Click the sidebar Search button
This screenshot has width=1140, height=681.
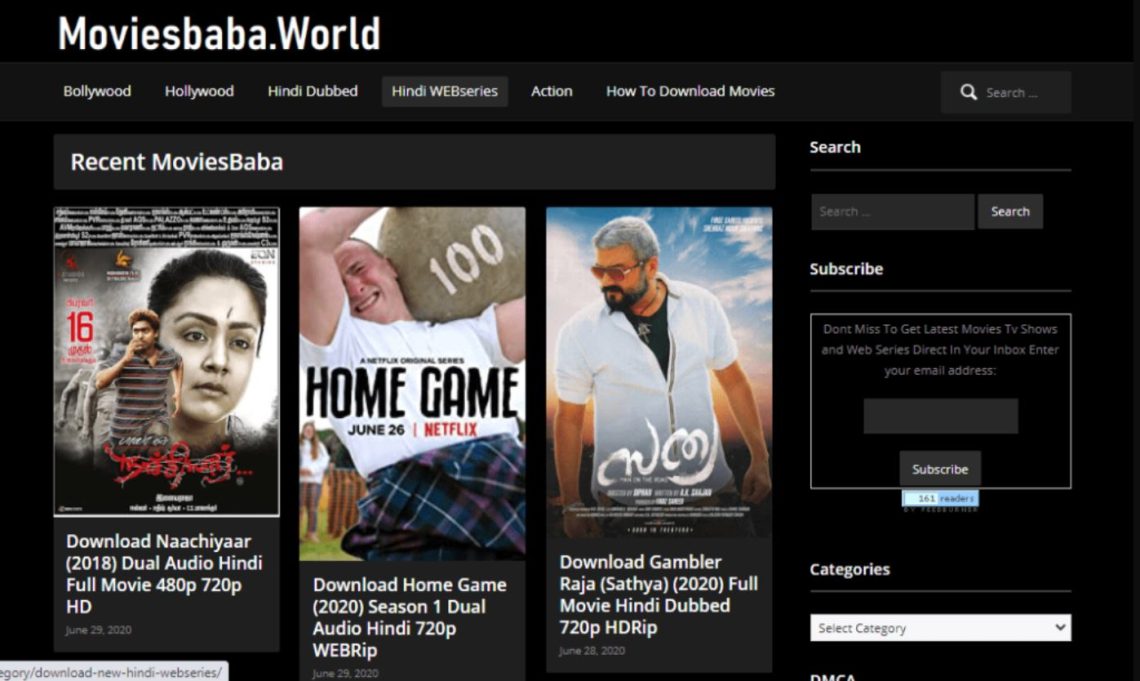[1010, 211]
